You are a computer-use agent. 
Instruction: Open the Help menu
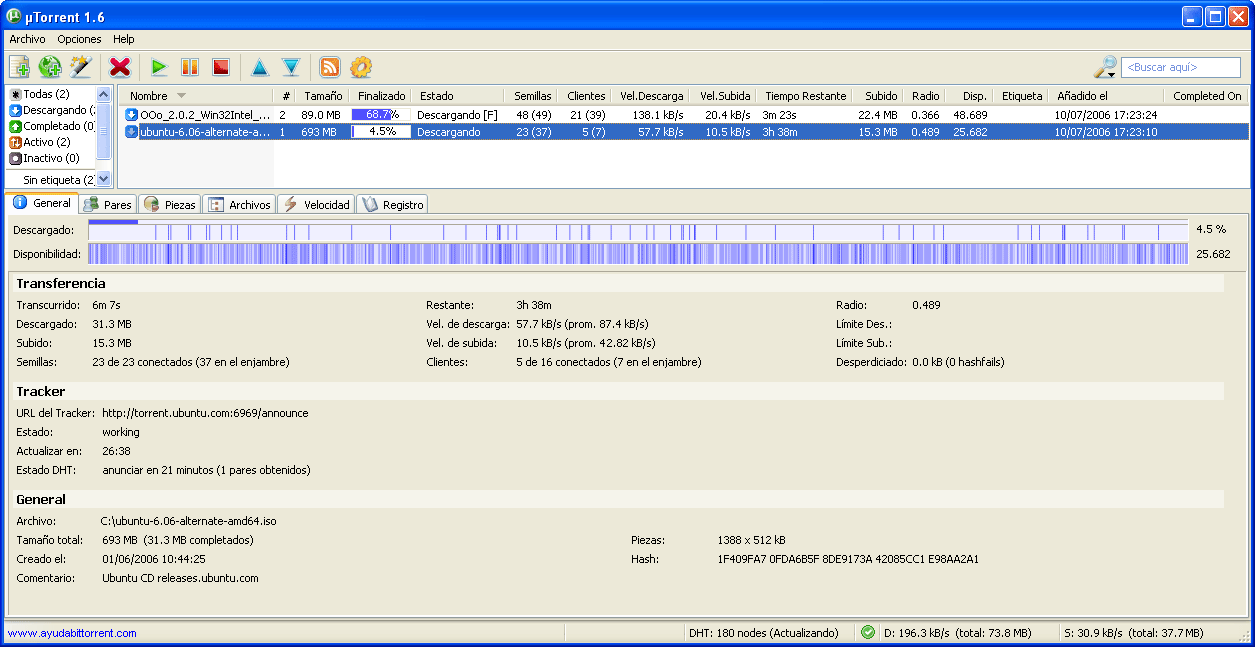pyautogui.click(x=124, y=39)
